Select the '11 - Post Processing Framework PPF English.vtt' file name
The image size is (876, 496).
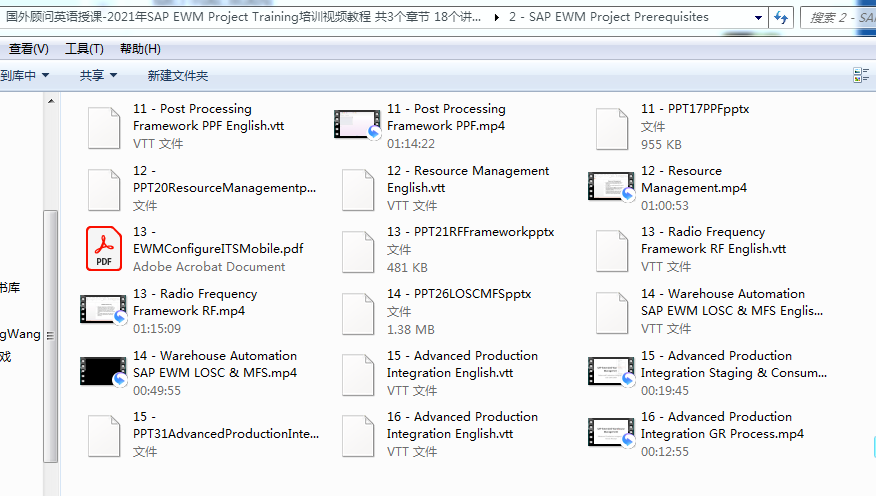[x=208, y=117]
